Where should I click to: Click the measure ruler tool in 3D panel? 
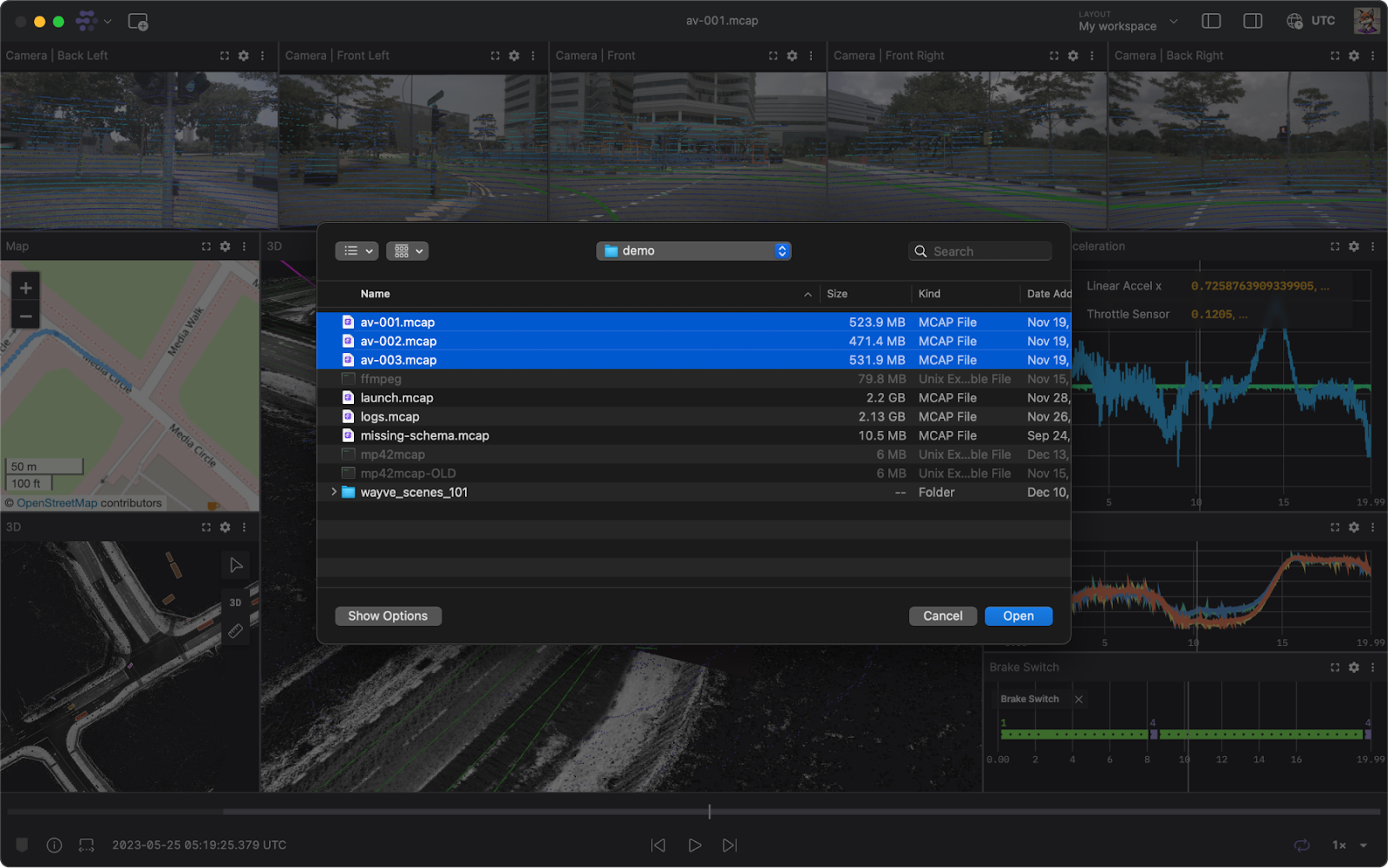click(235, 632)
